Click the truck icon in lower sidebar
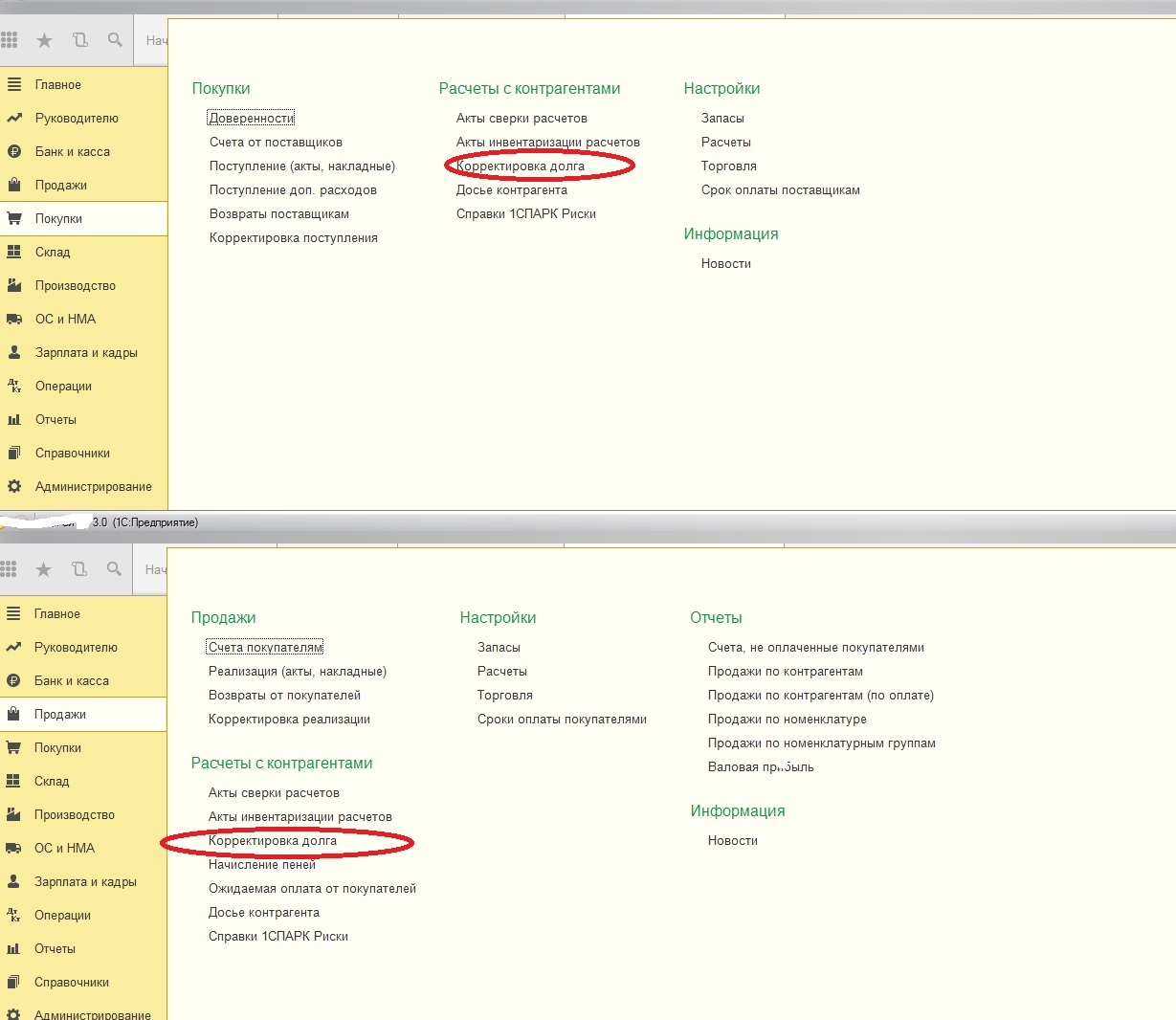The image size is (1176, 1020). pyautogui.click(x=13, y=848)
